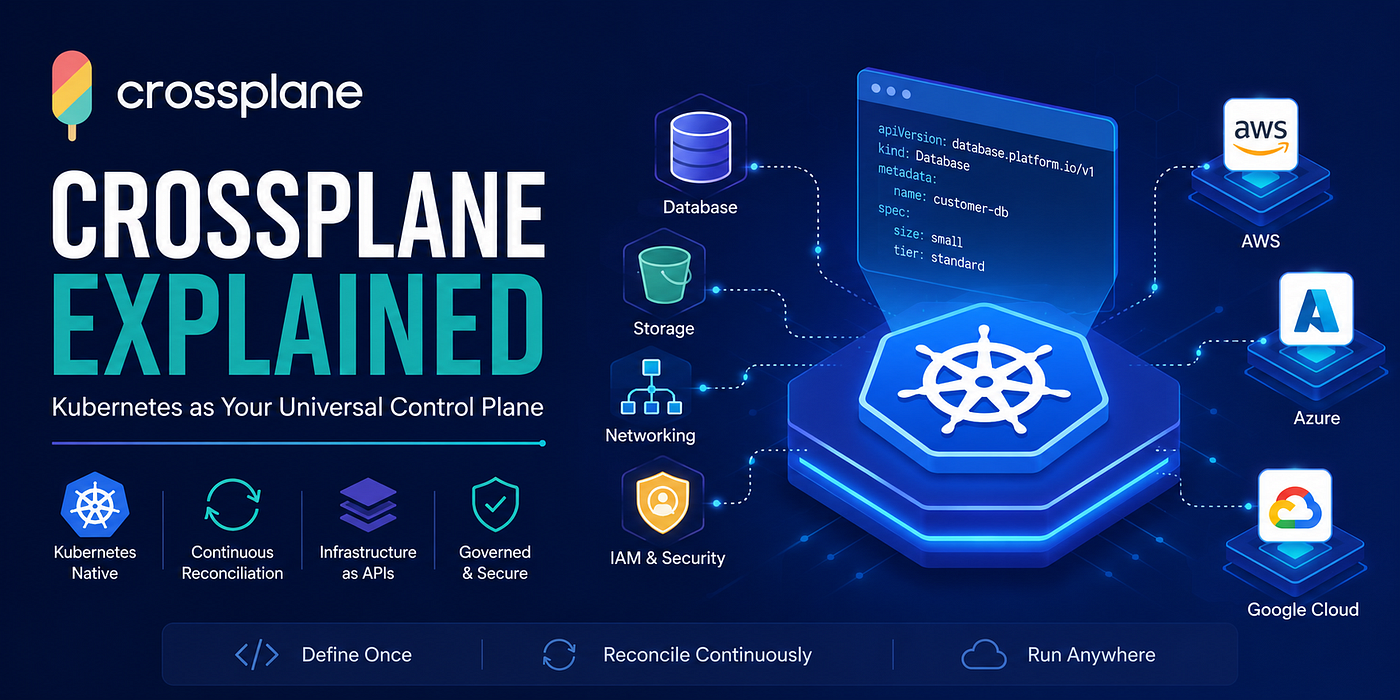Click the 'Database' label under cylinder
This screenshot has height=700, width=1400.
click(x=700, y=208)
